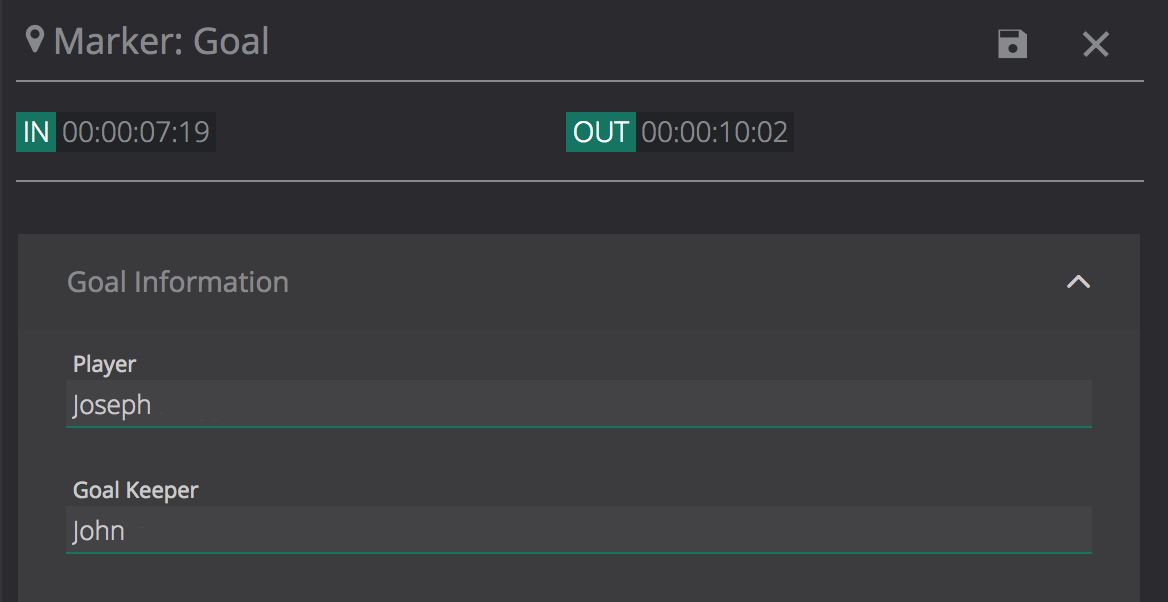Click the map pin marker icon
Screen dimensions: 1168x602
(35, 41)
